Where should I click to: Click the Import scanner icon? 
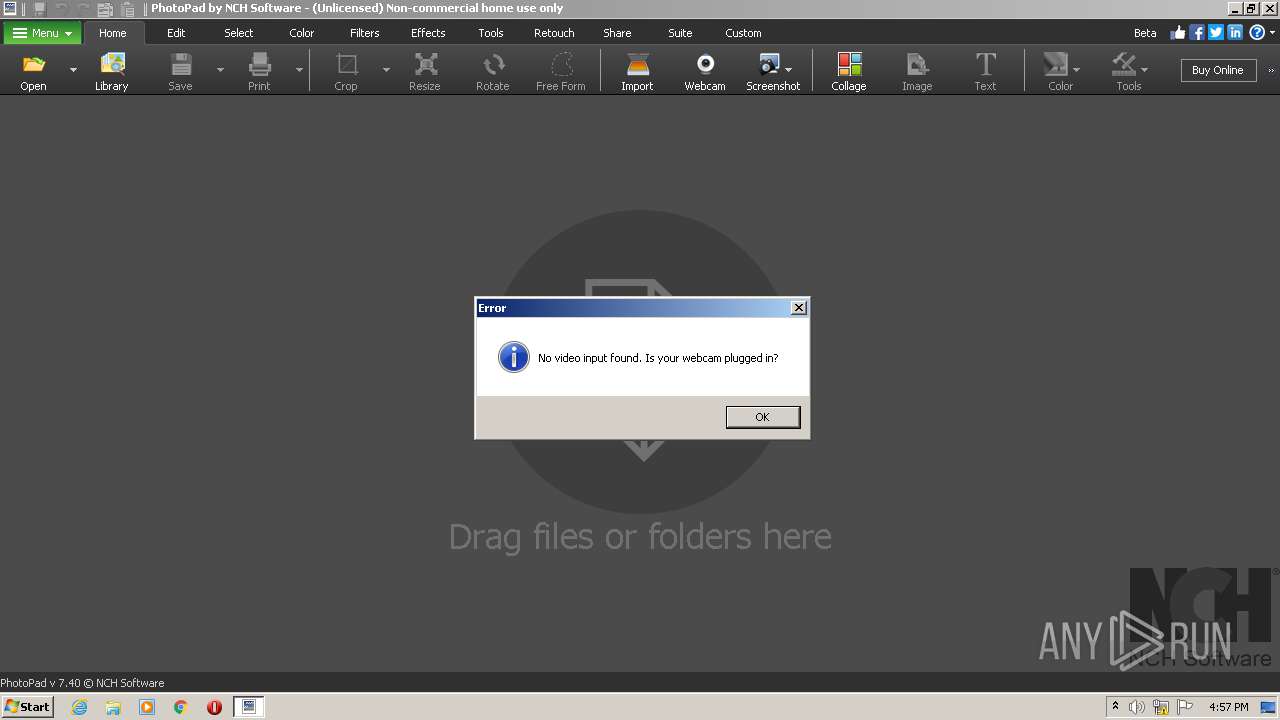click(637, 71)
